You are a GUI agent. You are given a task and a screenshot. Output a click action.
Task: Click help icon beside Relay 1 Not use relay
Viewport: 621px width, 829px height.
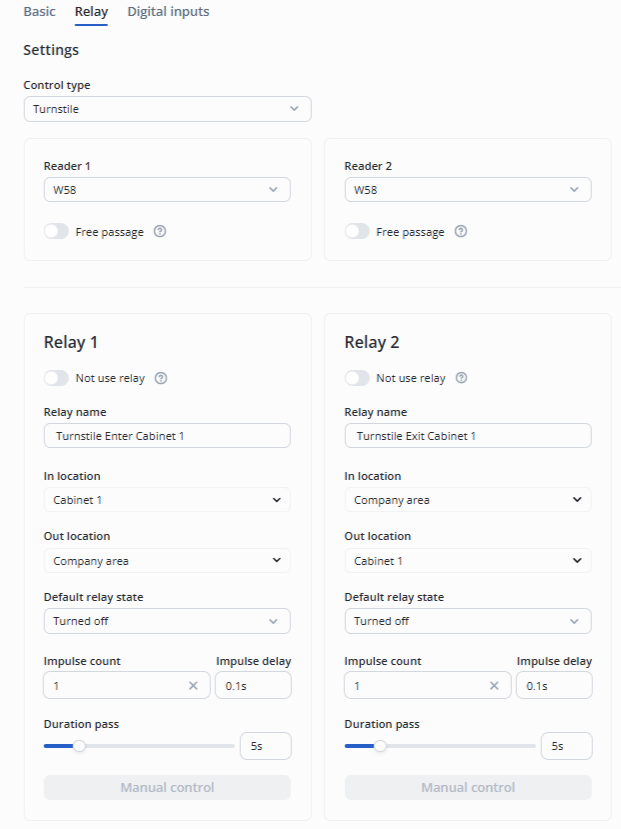tap(161, 379)
